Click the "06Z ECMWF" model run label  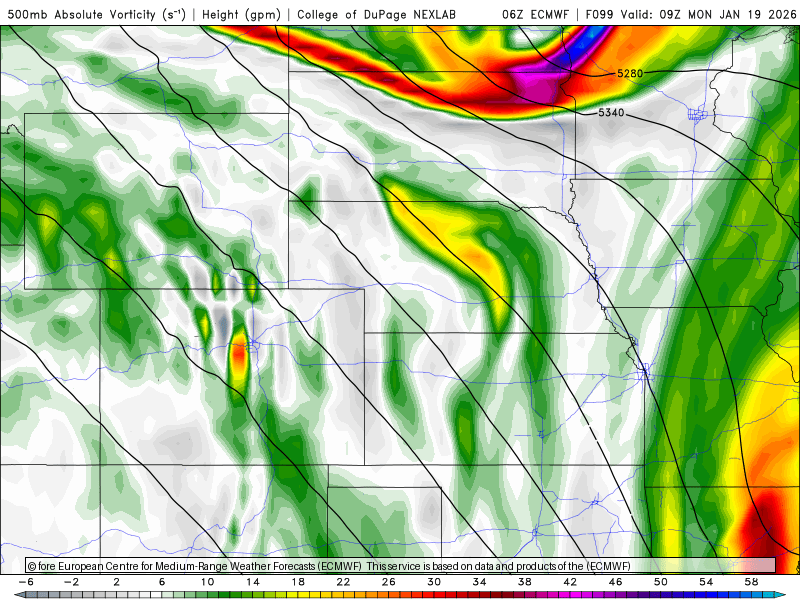535,15
